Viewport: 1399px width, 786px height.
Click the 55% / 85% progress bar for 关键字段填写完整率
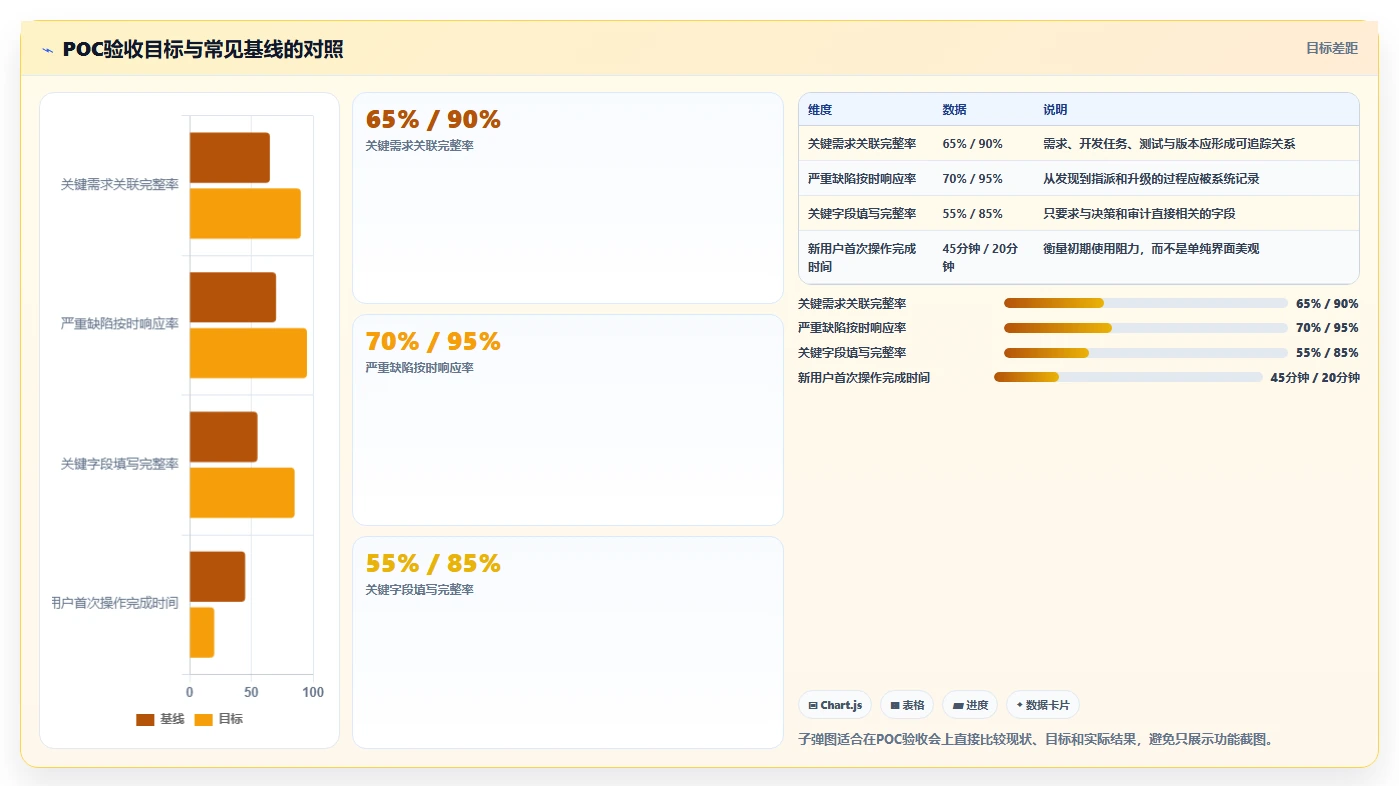tap(1146, 352)
